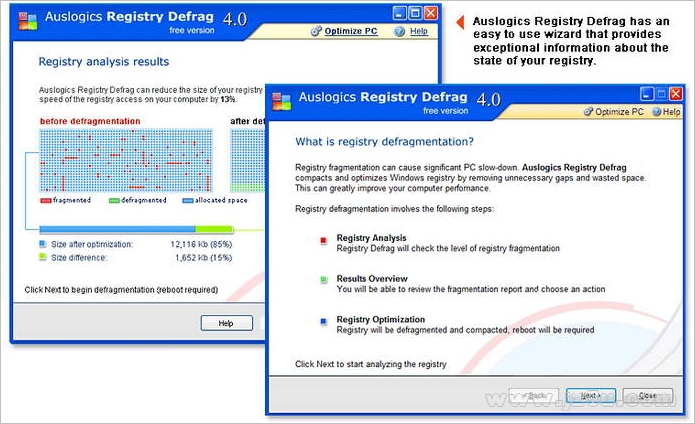Screen dimensions: 695x424
Task: Click Help question icon in front window
Action: pyautogui.click(x=657, y=112)
